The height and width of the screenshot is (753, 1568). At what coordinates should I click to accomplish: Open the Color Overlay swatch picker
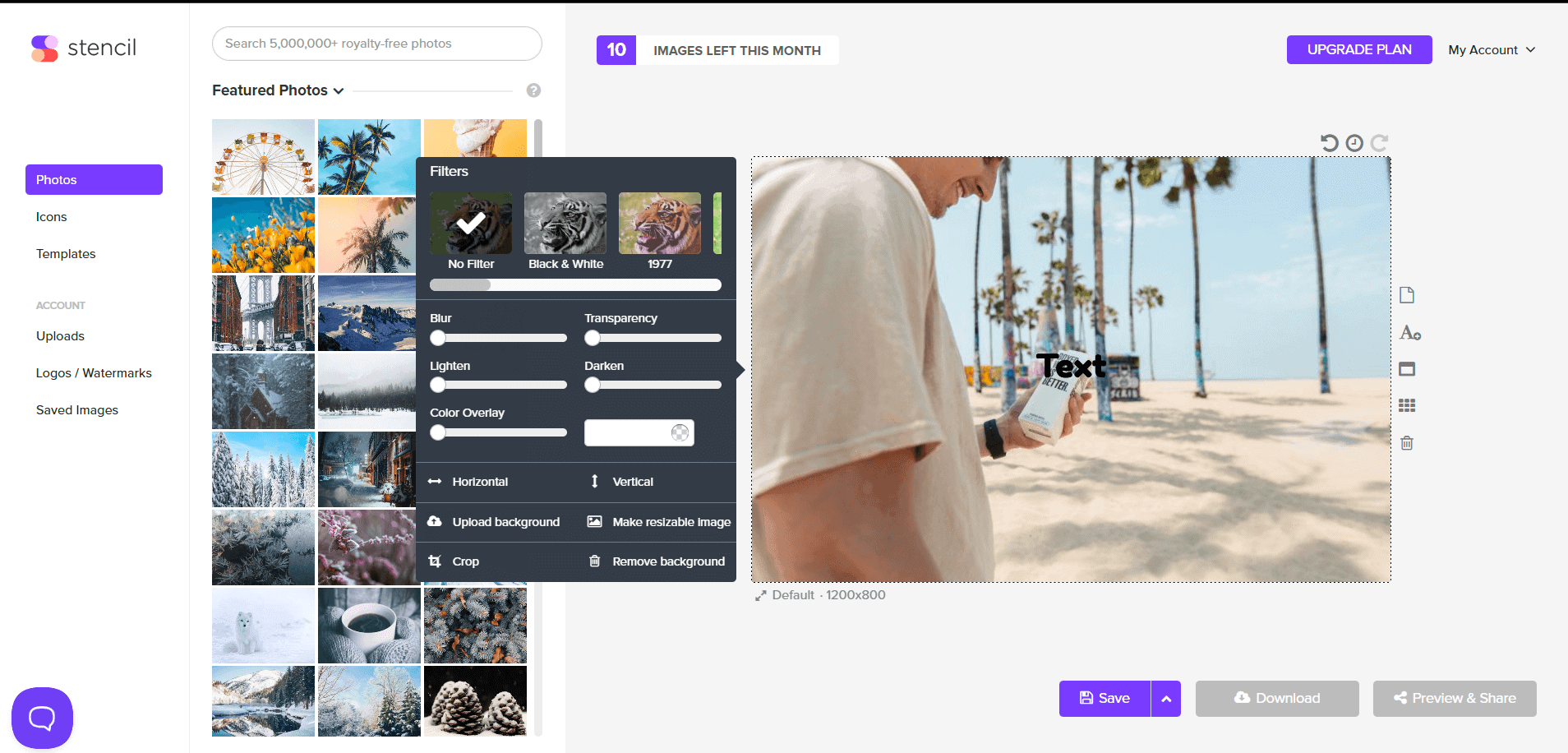tap(679, 432)
